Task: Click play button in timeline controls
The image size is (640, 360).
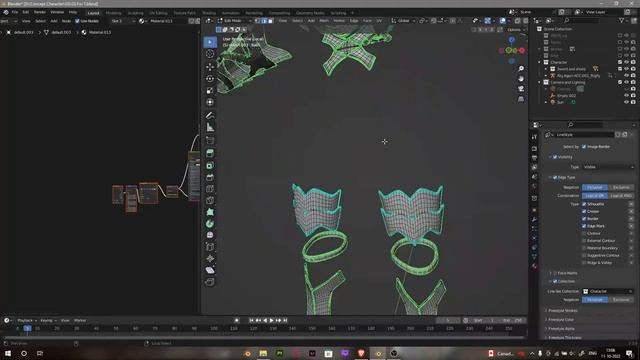Action: 272,320
